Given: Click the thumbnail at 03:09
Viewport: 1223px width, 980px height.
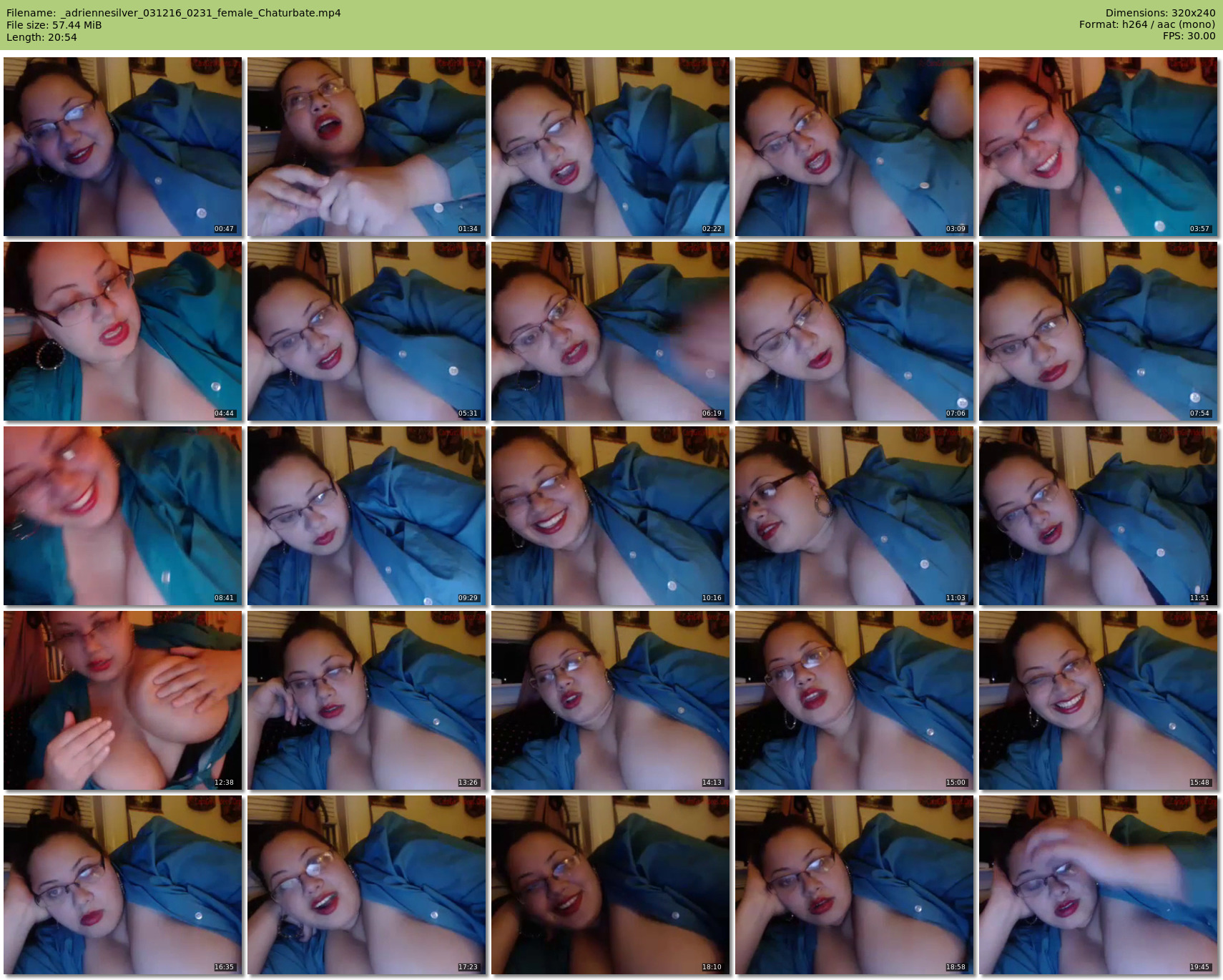Looking at the screenshot, I should [x=854, y=147].
